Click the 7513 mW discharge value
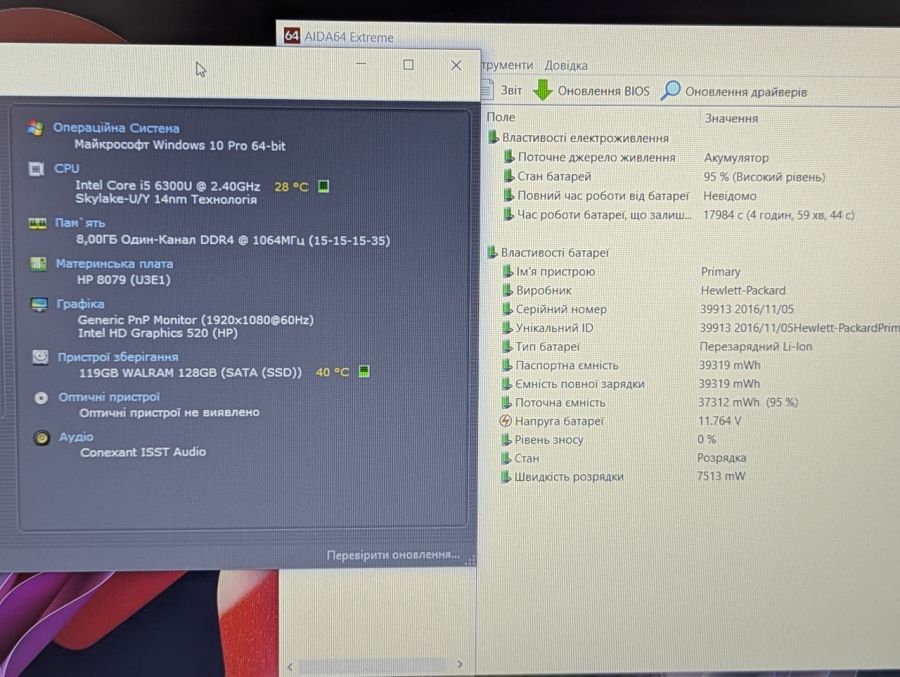Screen dimensions: 900x677 [720, 476]
